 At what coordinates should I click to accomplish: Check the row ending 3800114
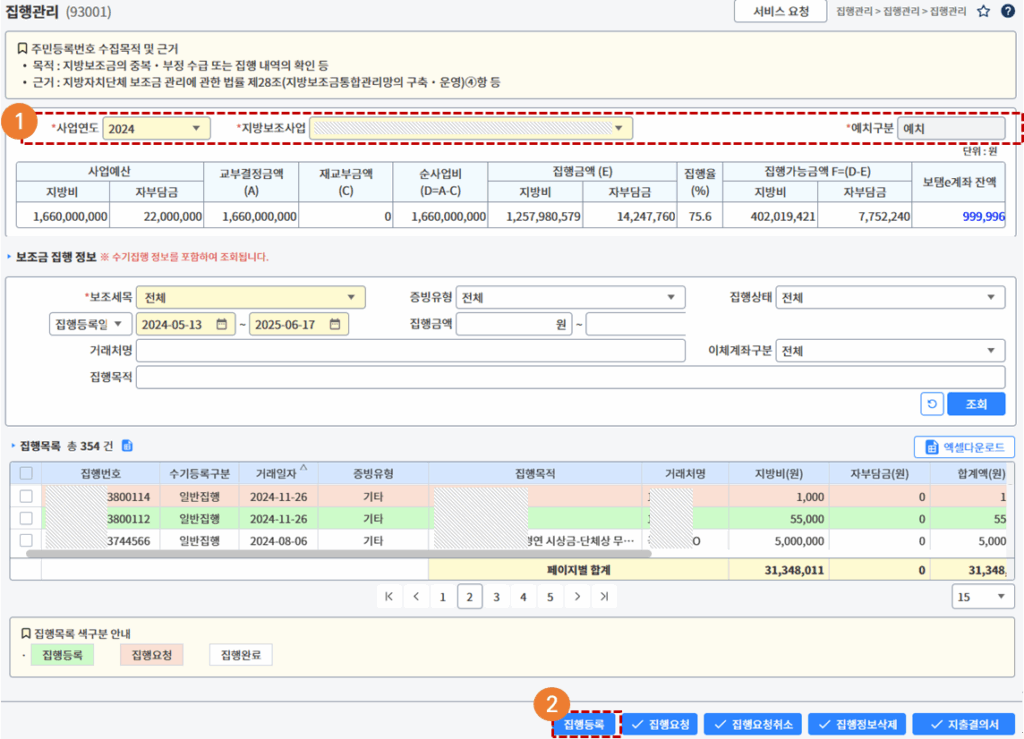pos(26,497)
